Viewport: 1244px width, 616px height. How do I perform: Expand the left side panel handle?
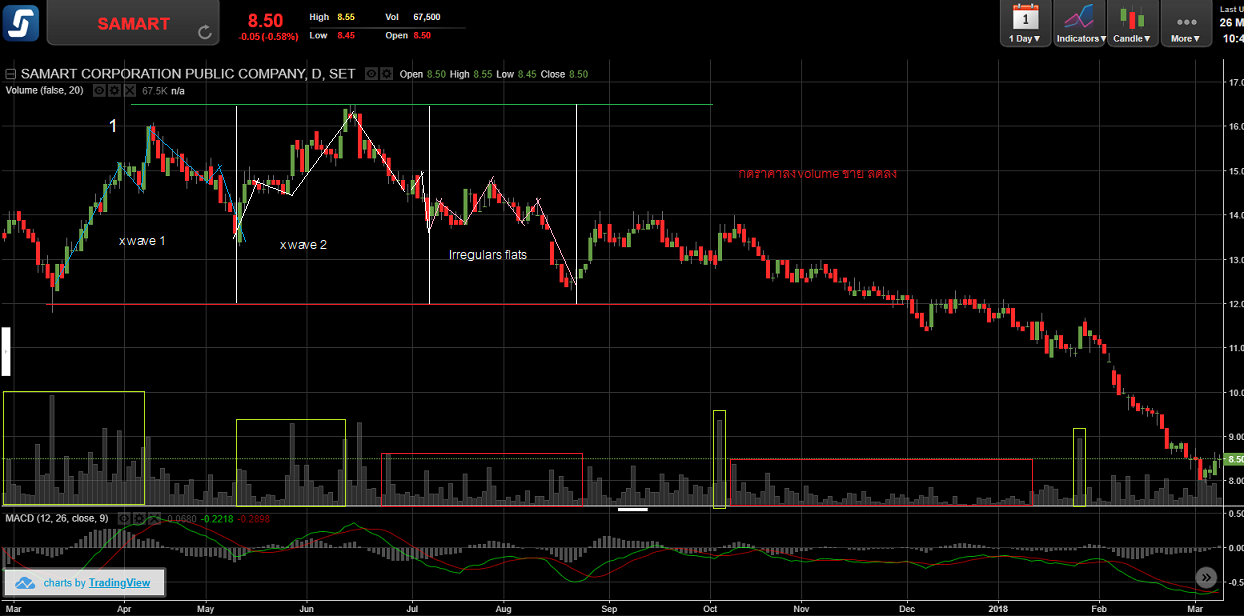pos(4,351)
